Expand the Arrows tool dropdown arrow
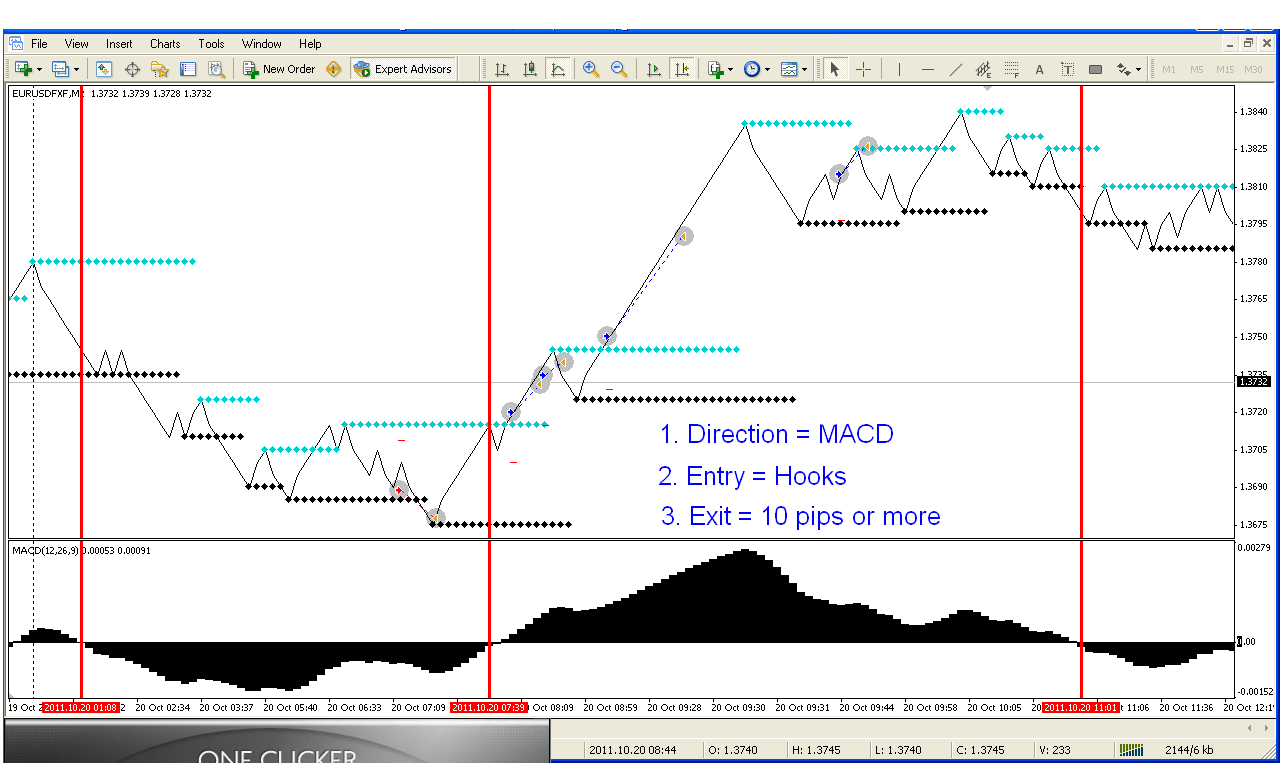 click(1139, 70)
